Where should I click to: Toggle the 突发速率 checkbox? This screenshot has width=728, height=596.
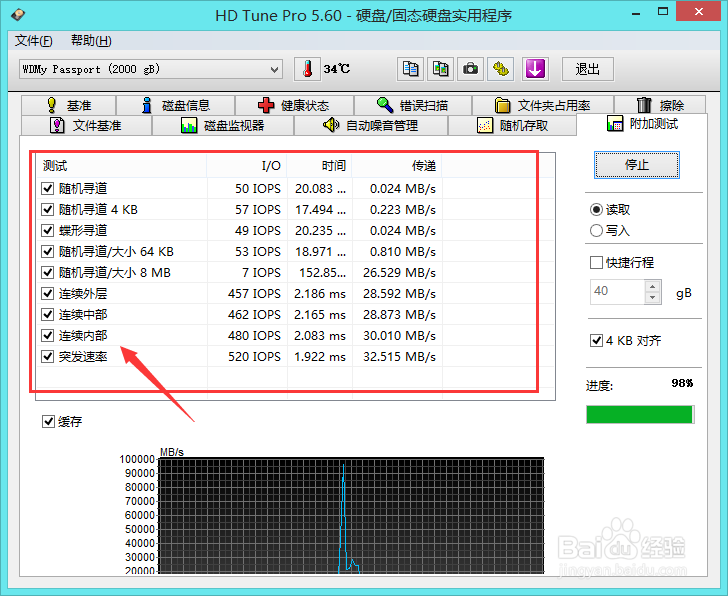click(x=47, y=356)
